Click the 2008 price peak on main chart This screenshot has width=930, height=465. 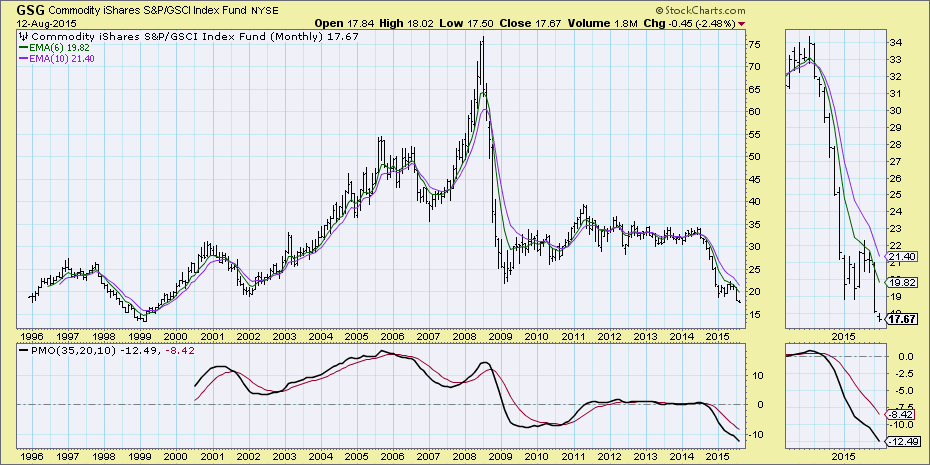tap(483, 39)
